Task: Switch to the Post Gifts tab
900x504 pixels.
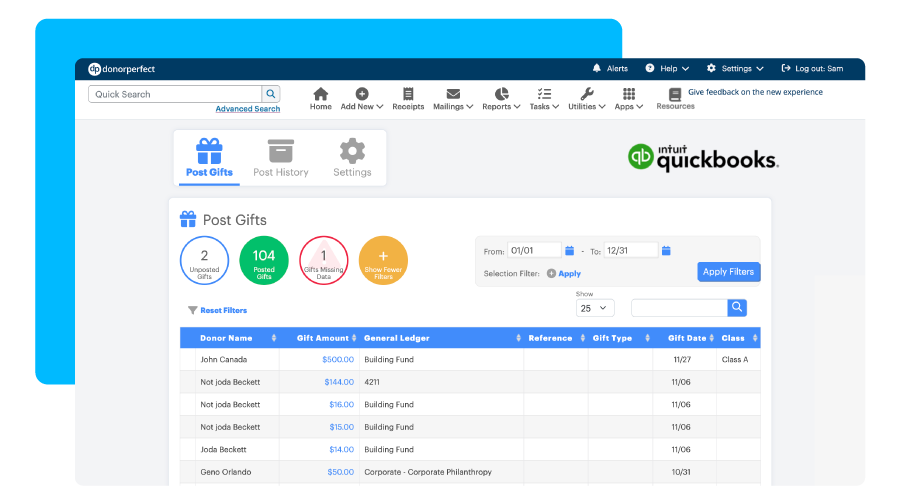Action: click(209, 158)
